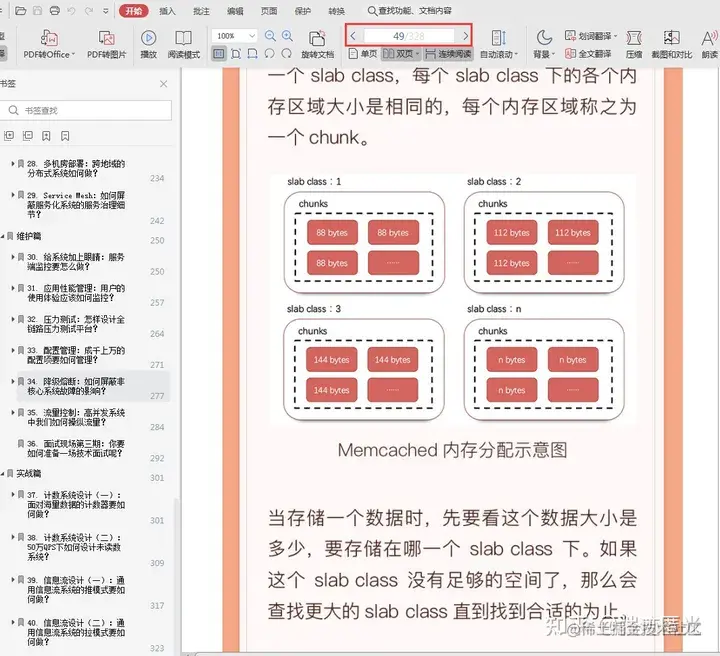Open the 转换 tab
The height and width of the screenshot is (656, 720).
tap(337, 11)
